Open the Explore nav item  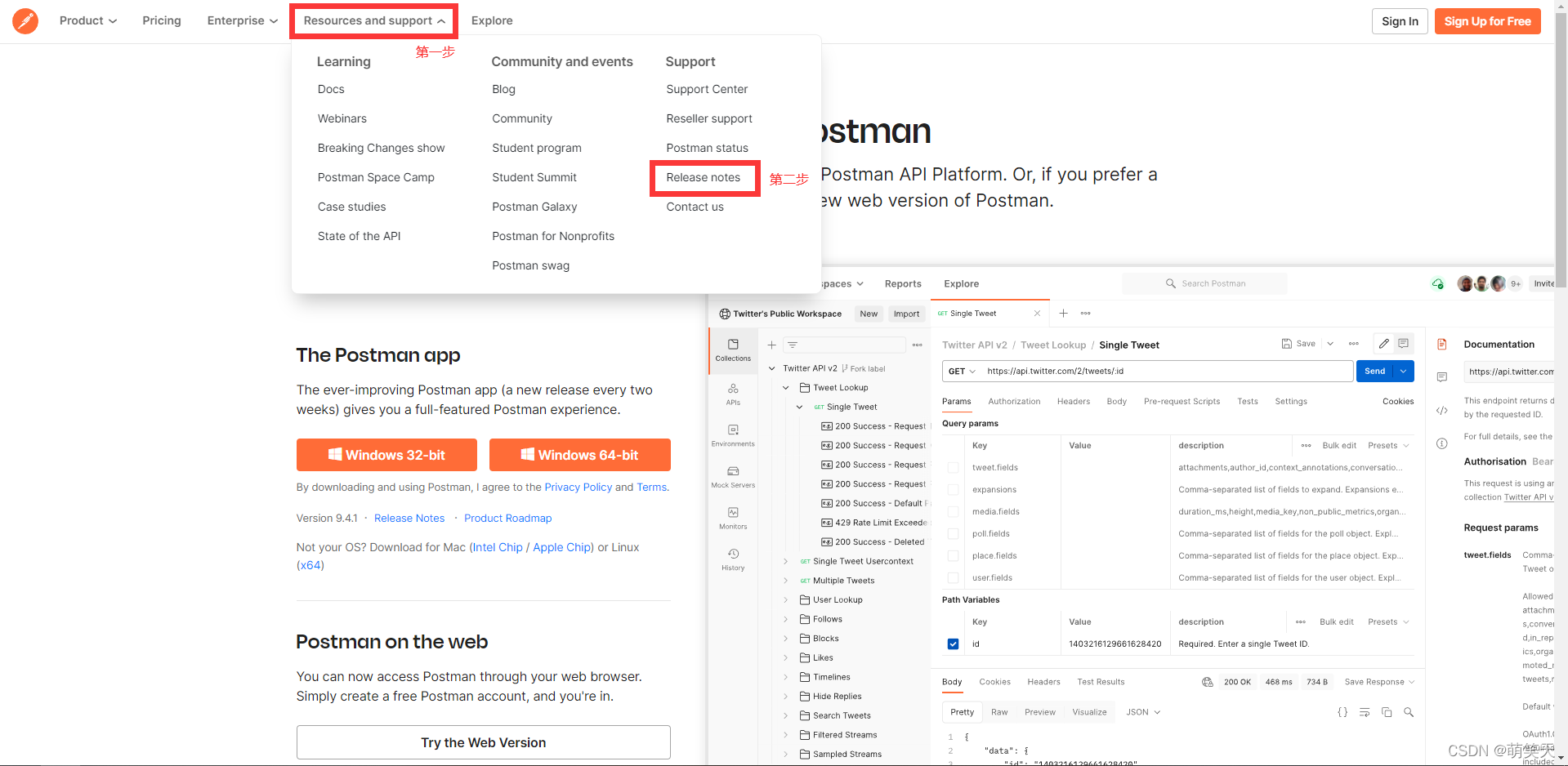tap(492, 20)
